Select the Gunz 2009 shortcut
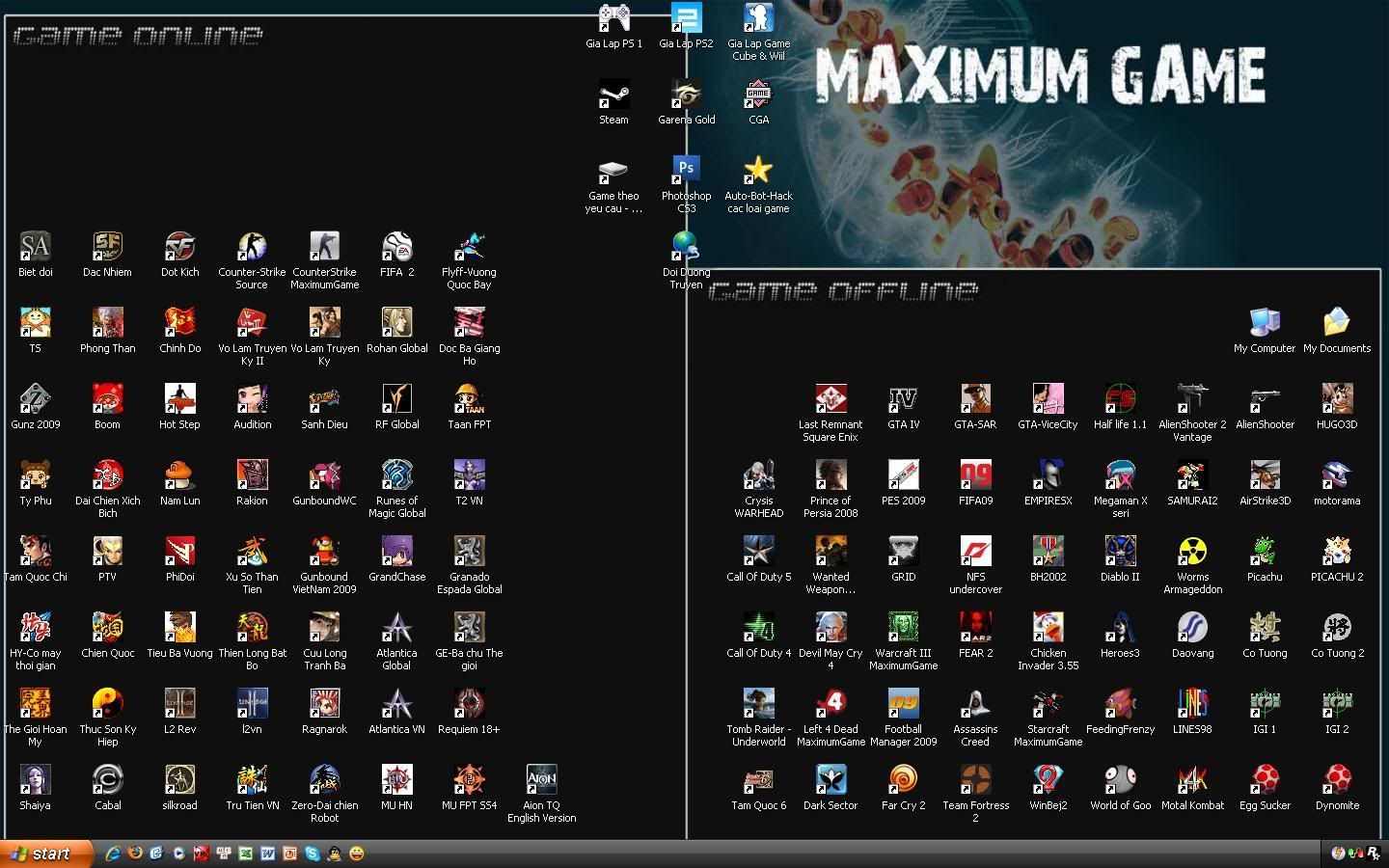Viewport: 1389px width, 868px height. click(x=35, y=399)
